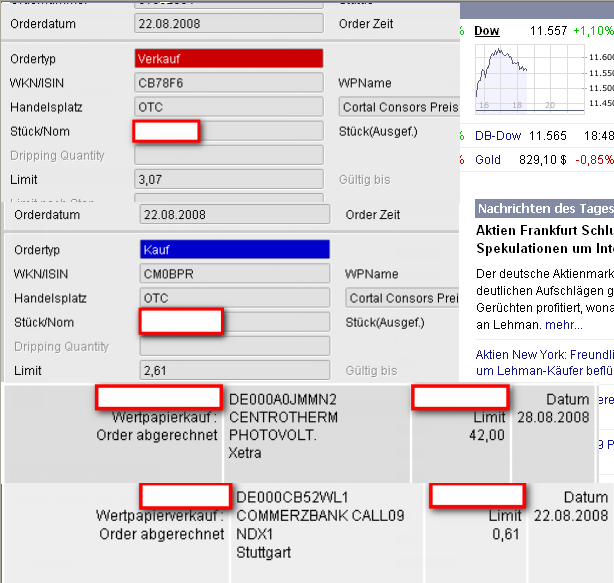Image resolution: width=614 pixels, height=583 pixels.
Task: Click the limit value 0,61
Action: pyautogui.click(x=506, y=534)
